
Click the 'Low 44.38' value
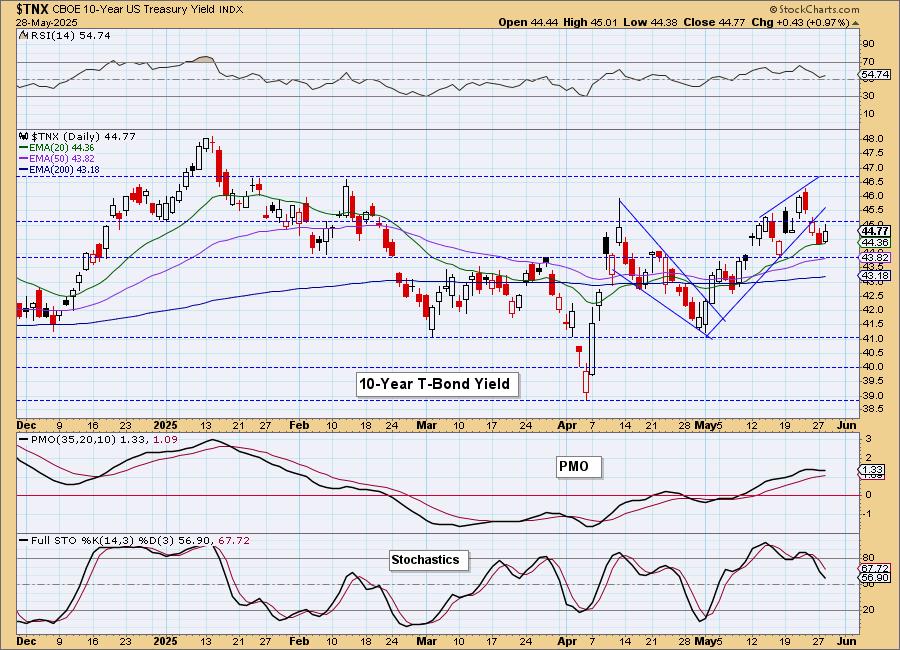click(x=650, y=22)
